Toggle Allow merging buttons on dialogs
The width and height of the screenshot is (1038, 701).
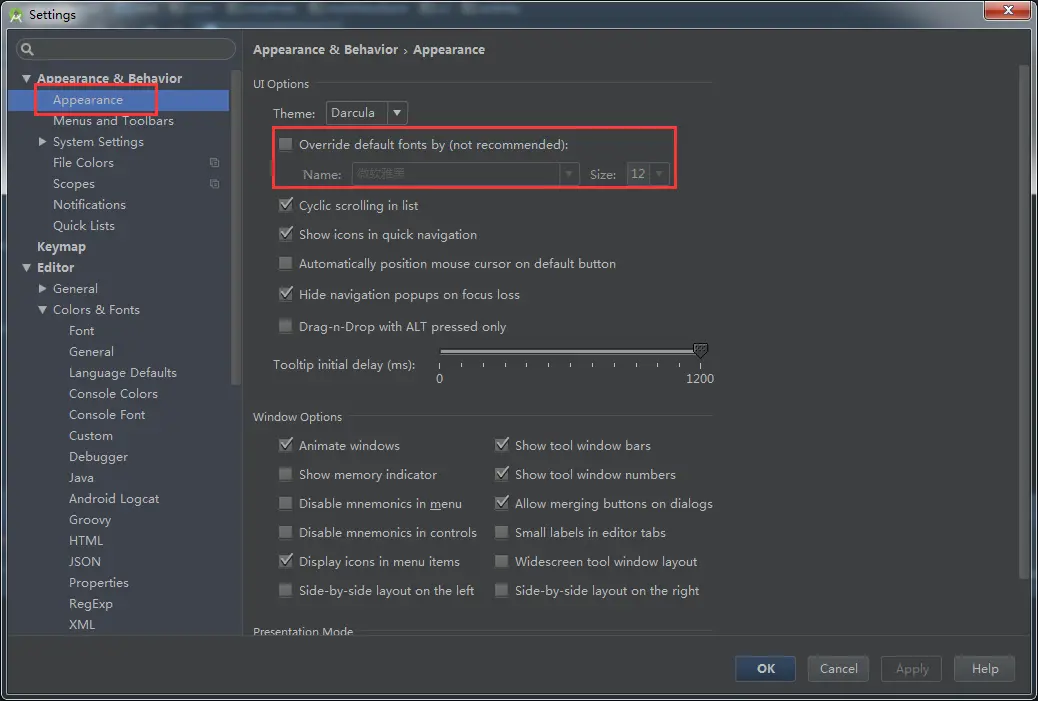(502, 504)
